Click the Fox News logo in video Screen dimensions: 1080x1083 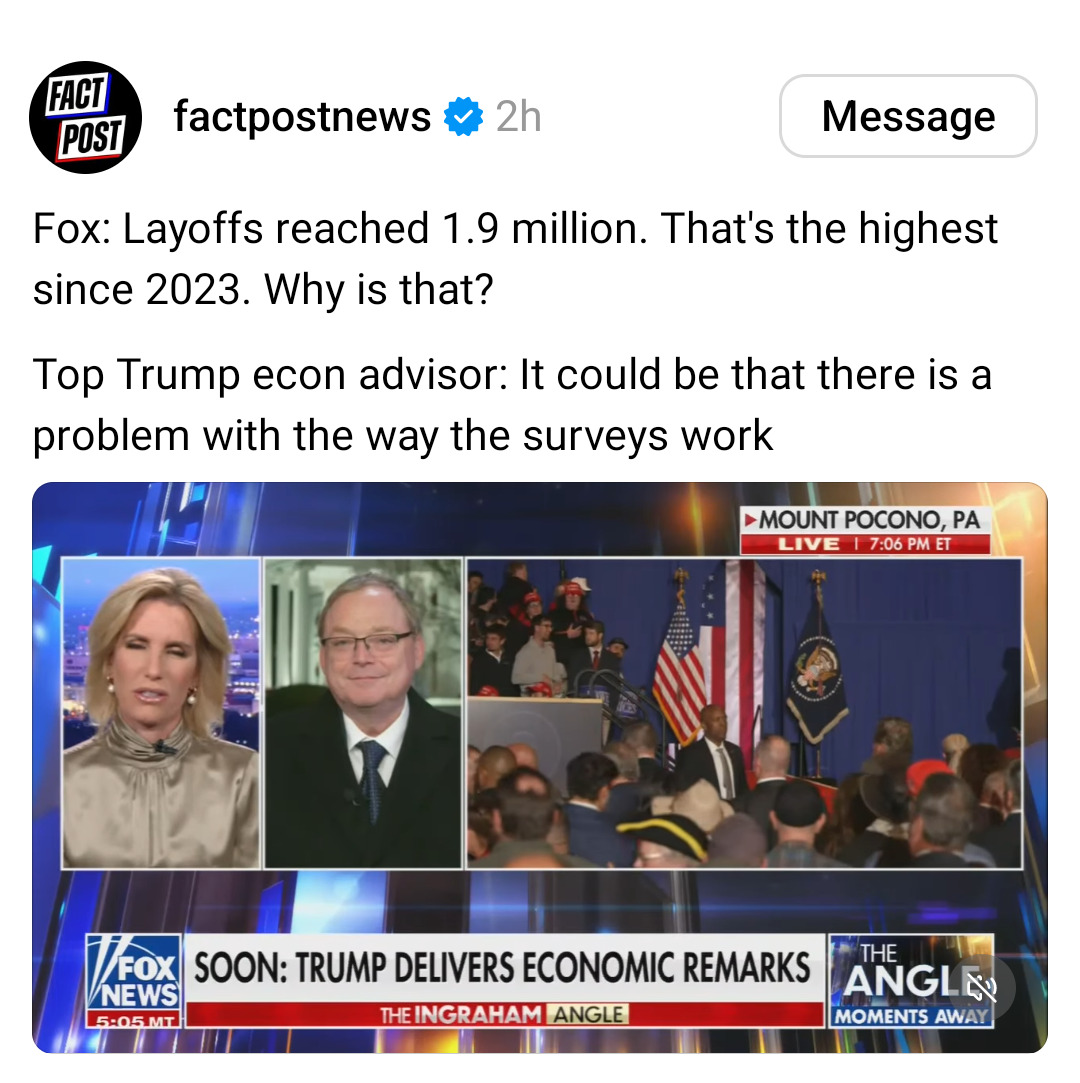[133, 973]
